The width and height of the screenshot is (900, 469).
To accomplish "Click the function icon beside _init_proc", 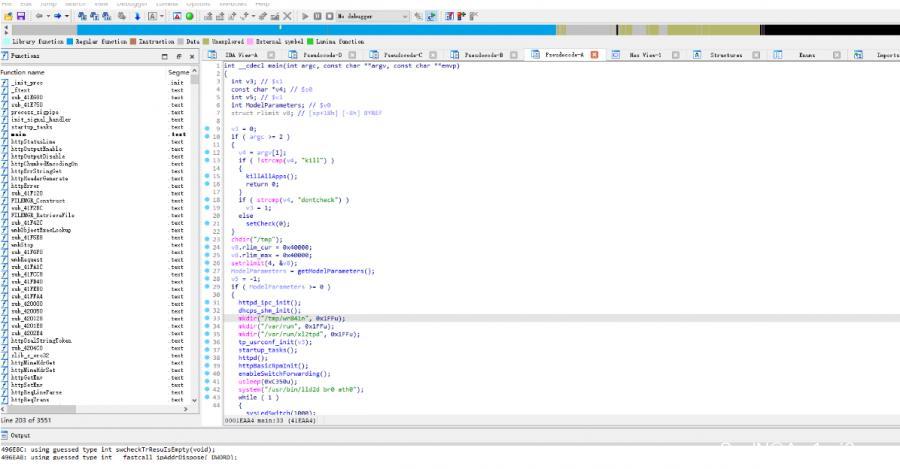I will [x=5, y=83].
